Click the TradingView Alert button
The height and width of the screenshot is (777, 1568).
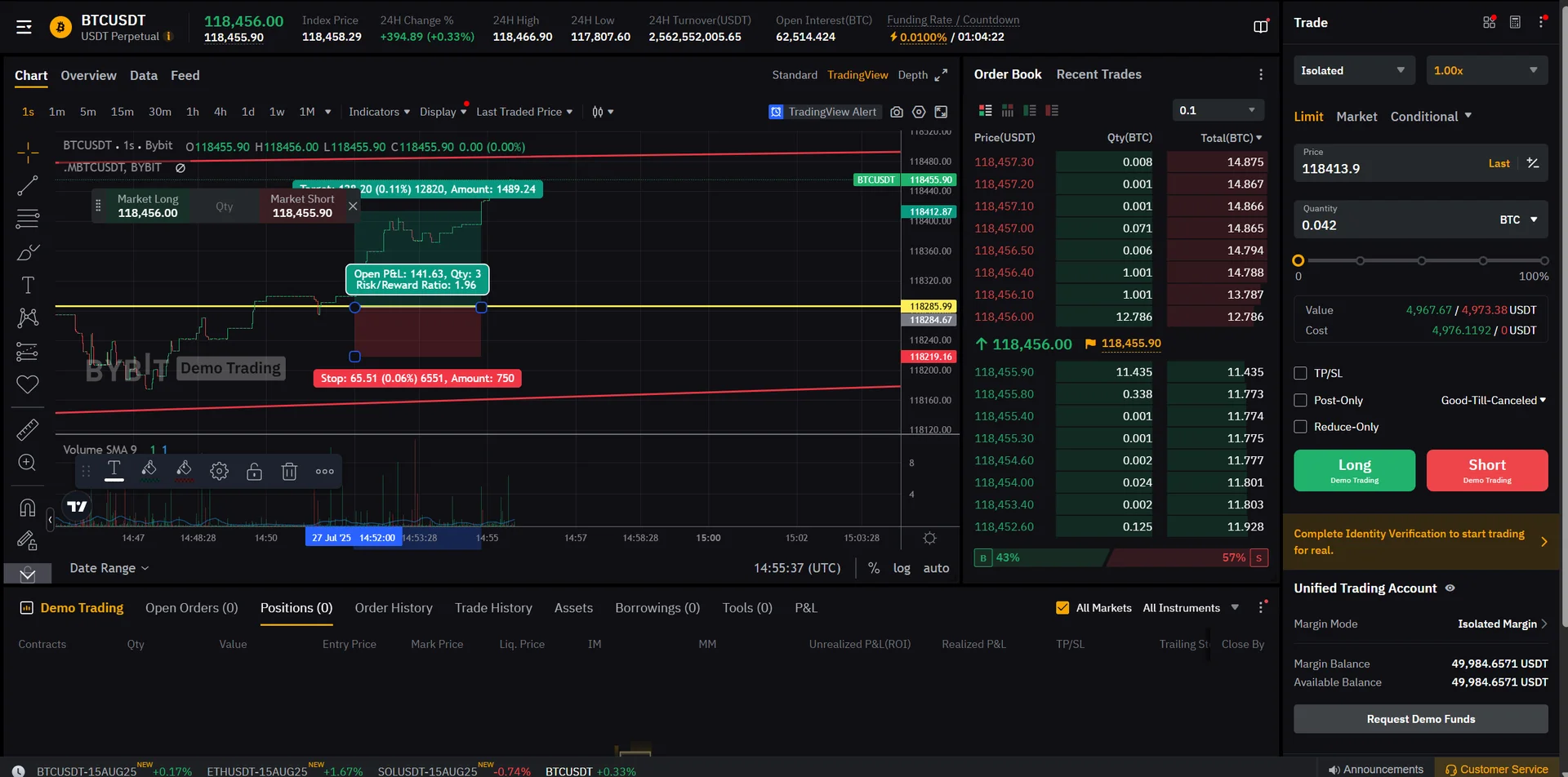tap(825, 112)
